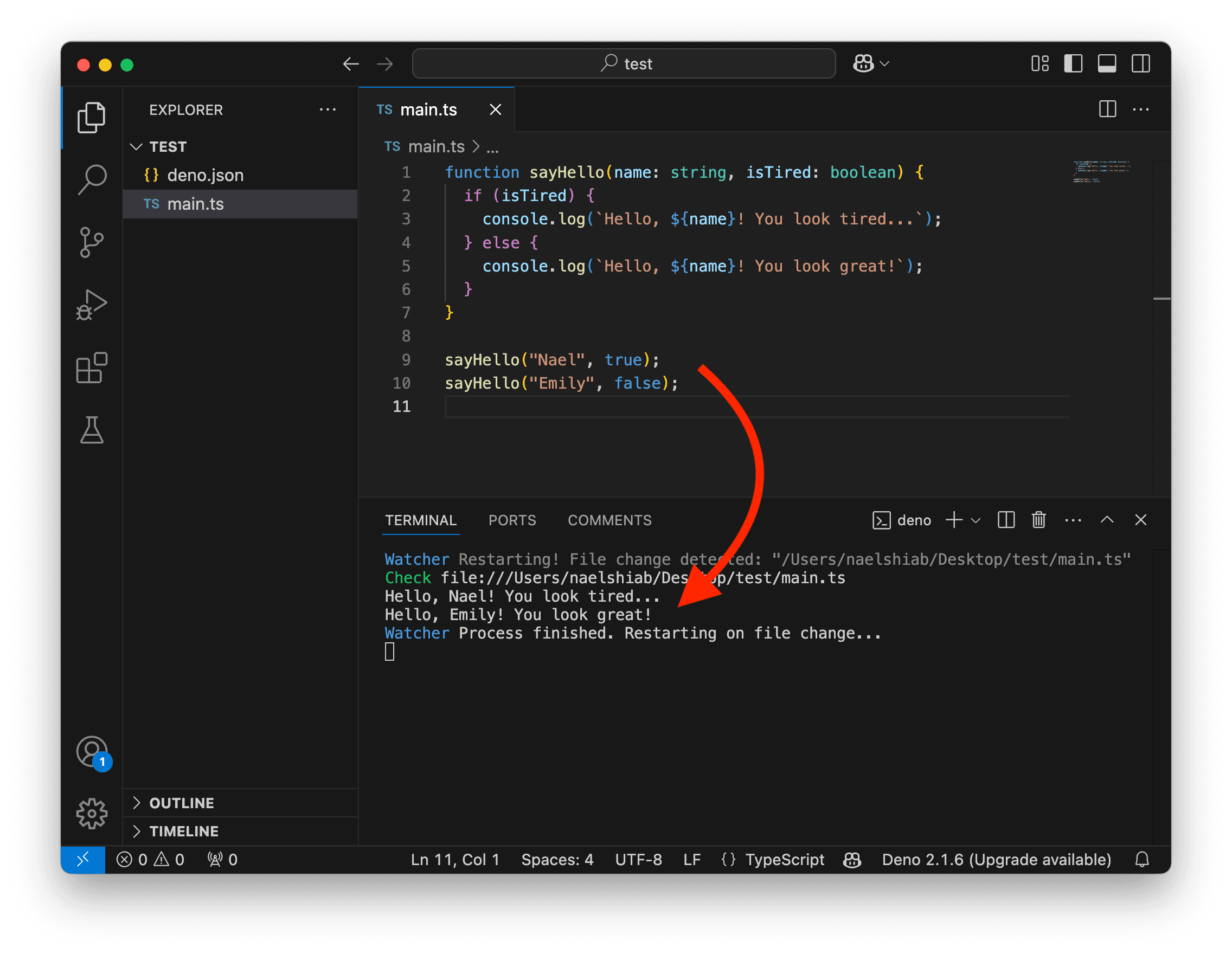Select language mode TypeScript in status bar
1232x954 pixels.
click(x=785, y=859)
